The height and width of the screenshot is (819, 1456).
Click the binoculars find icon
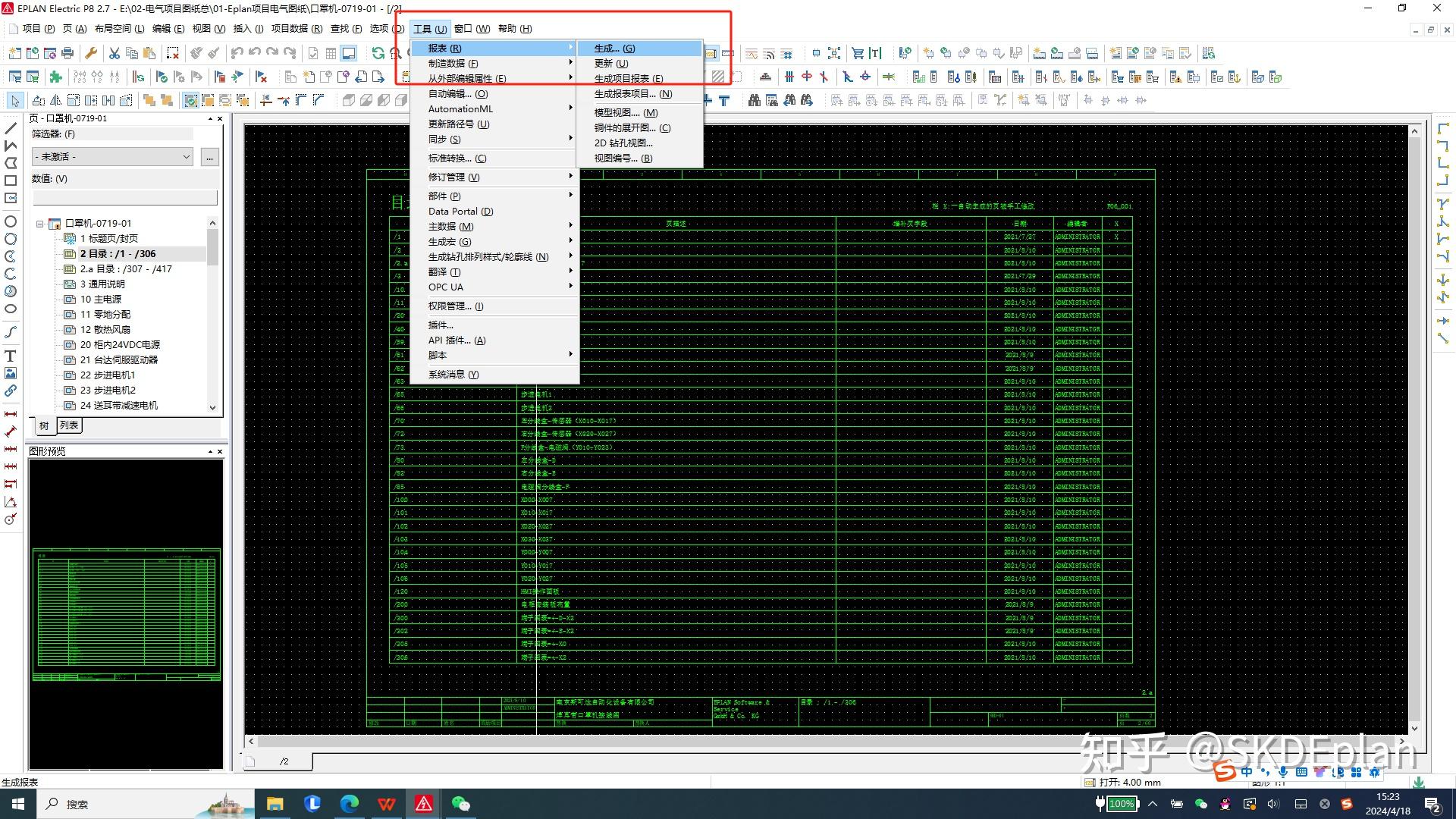(x=754, y=100)
